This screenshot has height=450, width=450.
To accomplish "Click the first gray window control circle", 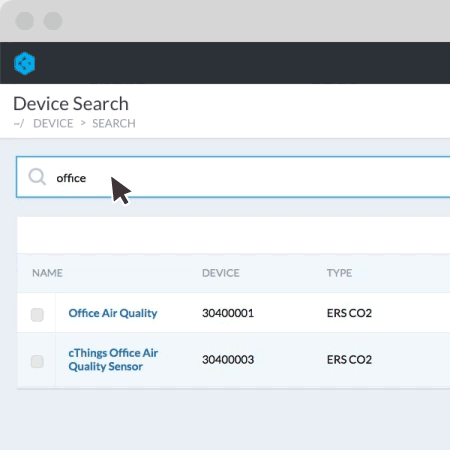I will click(x=25, y=21).
